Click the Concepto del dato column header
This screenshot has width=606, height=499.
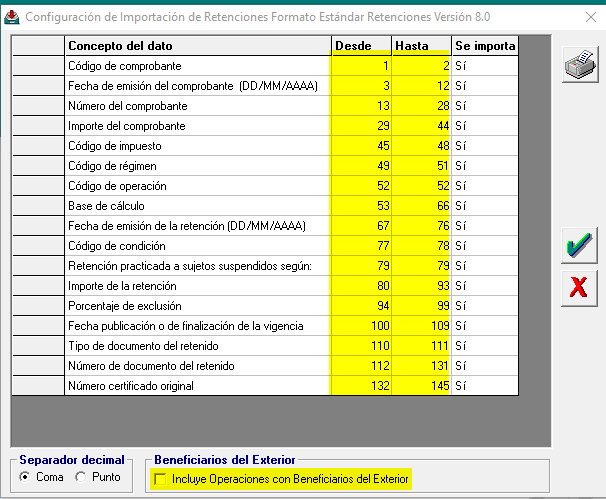198,46
